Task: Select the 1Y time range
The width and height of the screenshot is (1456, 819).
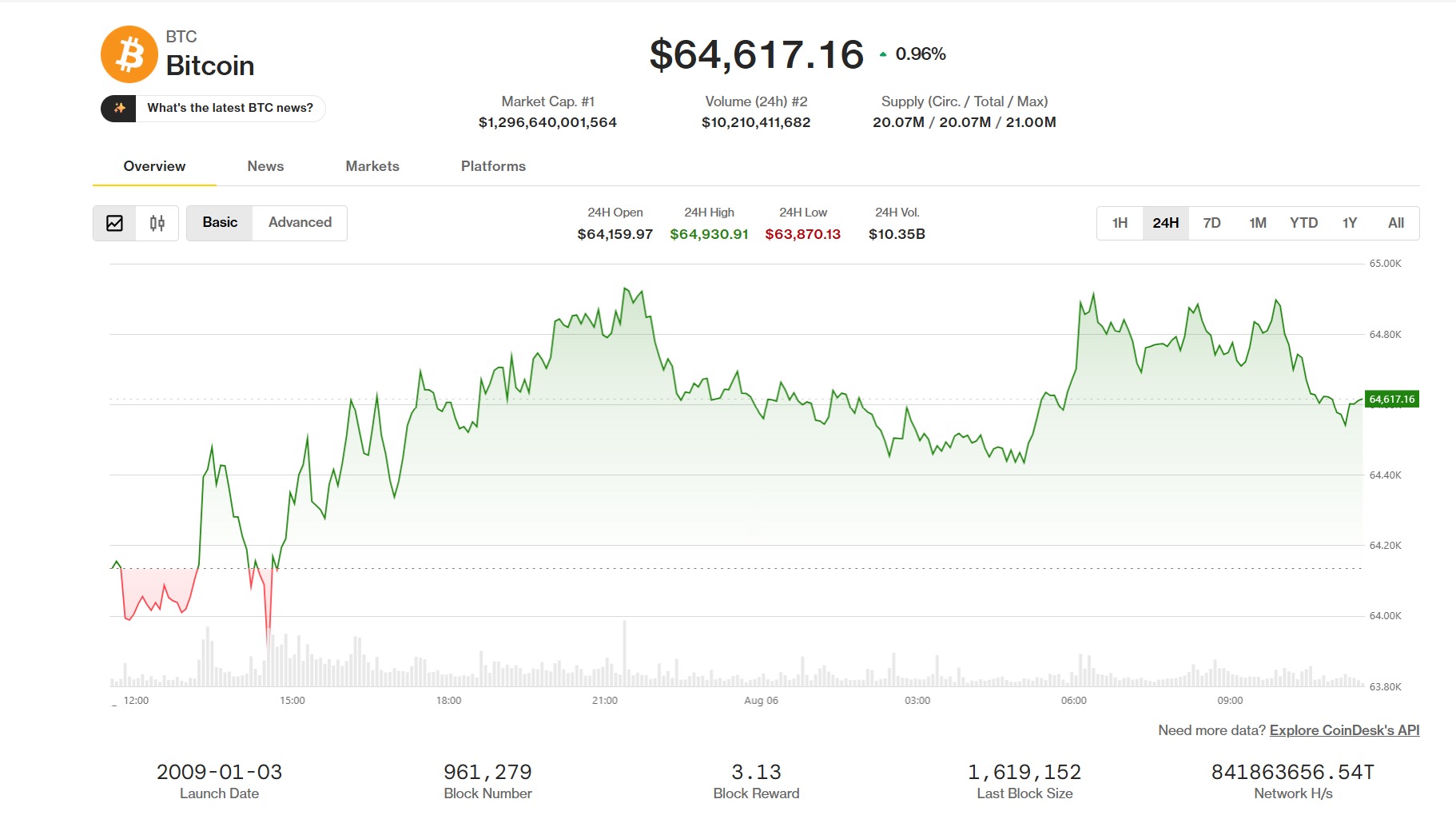Action: click(1350, 223)
